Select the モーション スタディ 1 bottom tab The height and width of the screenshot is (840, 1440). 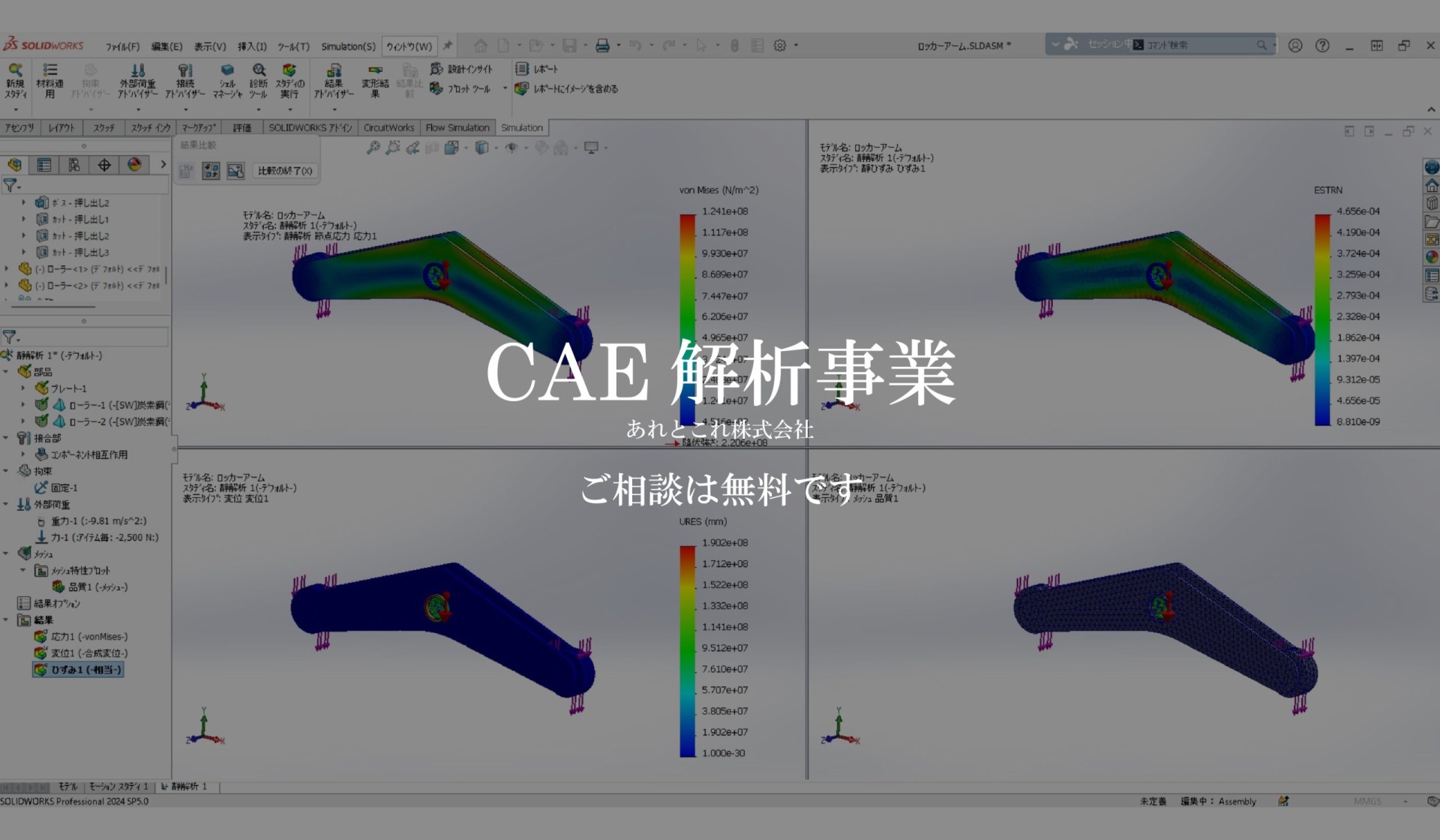(118, 787)
